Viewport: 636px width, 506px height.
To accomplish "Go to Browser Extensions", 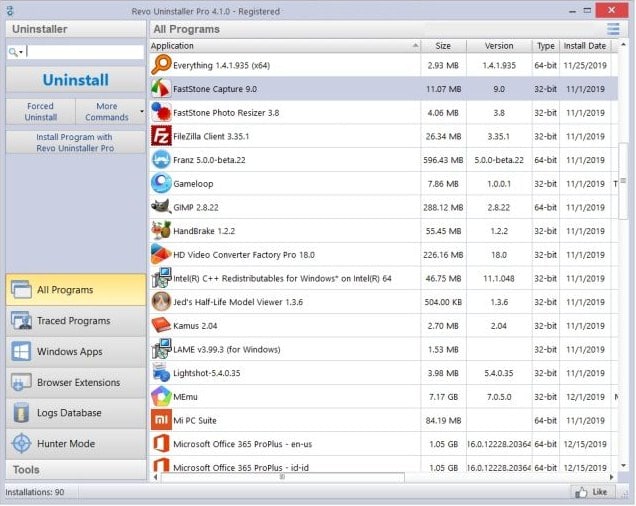I will pyautogui.click(x=76, y=382).
